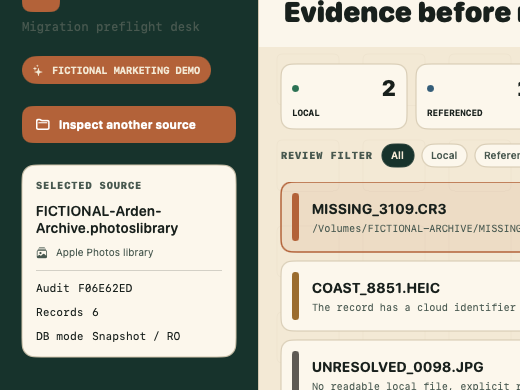This screenshot has width=520, height=390.
Task: Click the orange marker on MISSING_3109.CR3
Action: (x=295, y=217)
